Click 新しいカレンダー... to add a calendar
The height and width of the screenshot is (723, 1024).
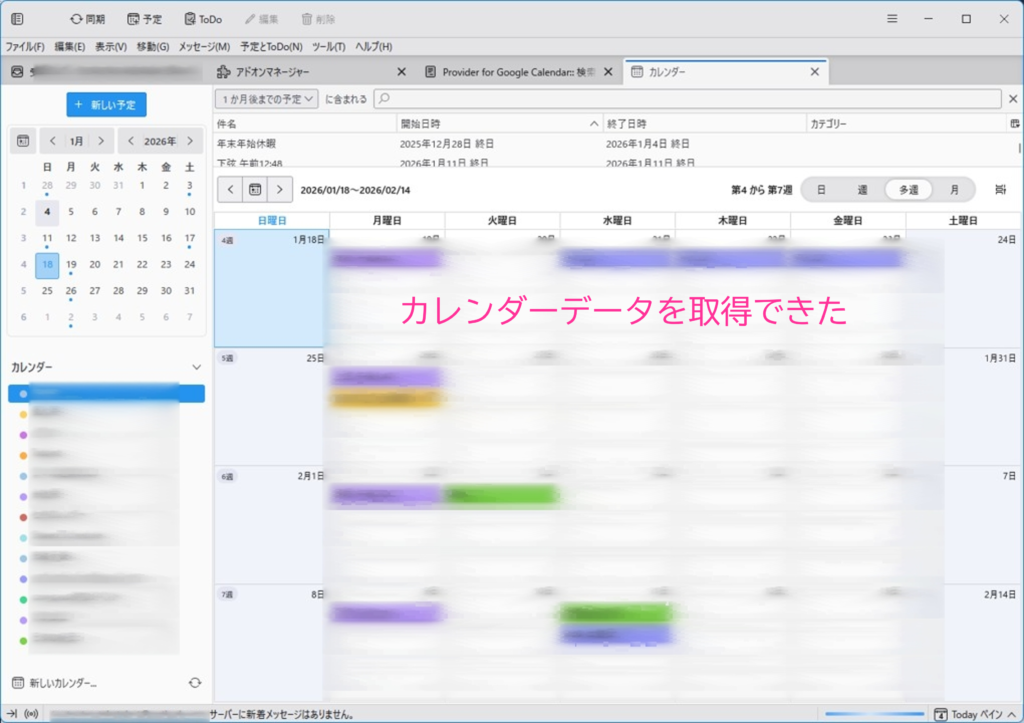pyautogui.click(x=62, y=683)
